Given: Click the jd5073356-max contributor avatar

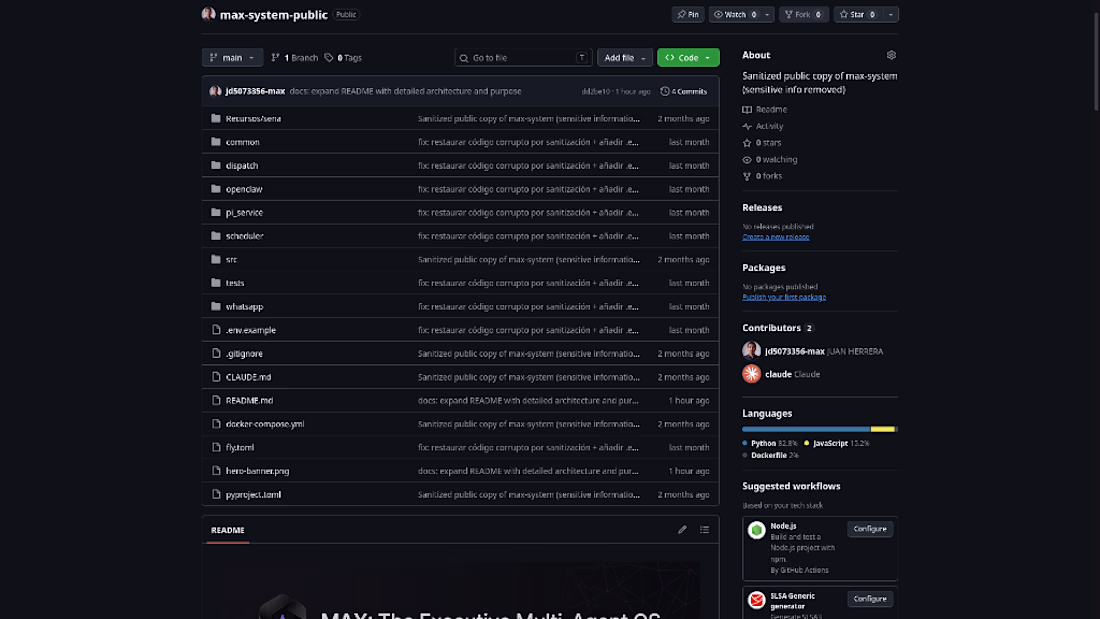Looking at the screenshot, I should coord(751,351).
